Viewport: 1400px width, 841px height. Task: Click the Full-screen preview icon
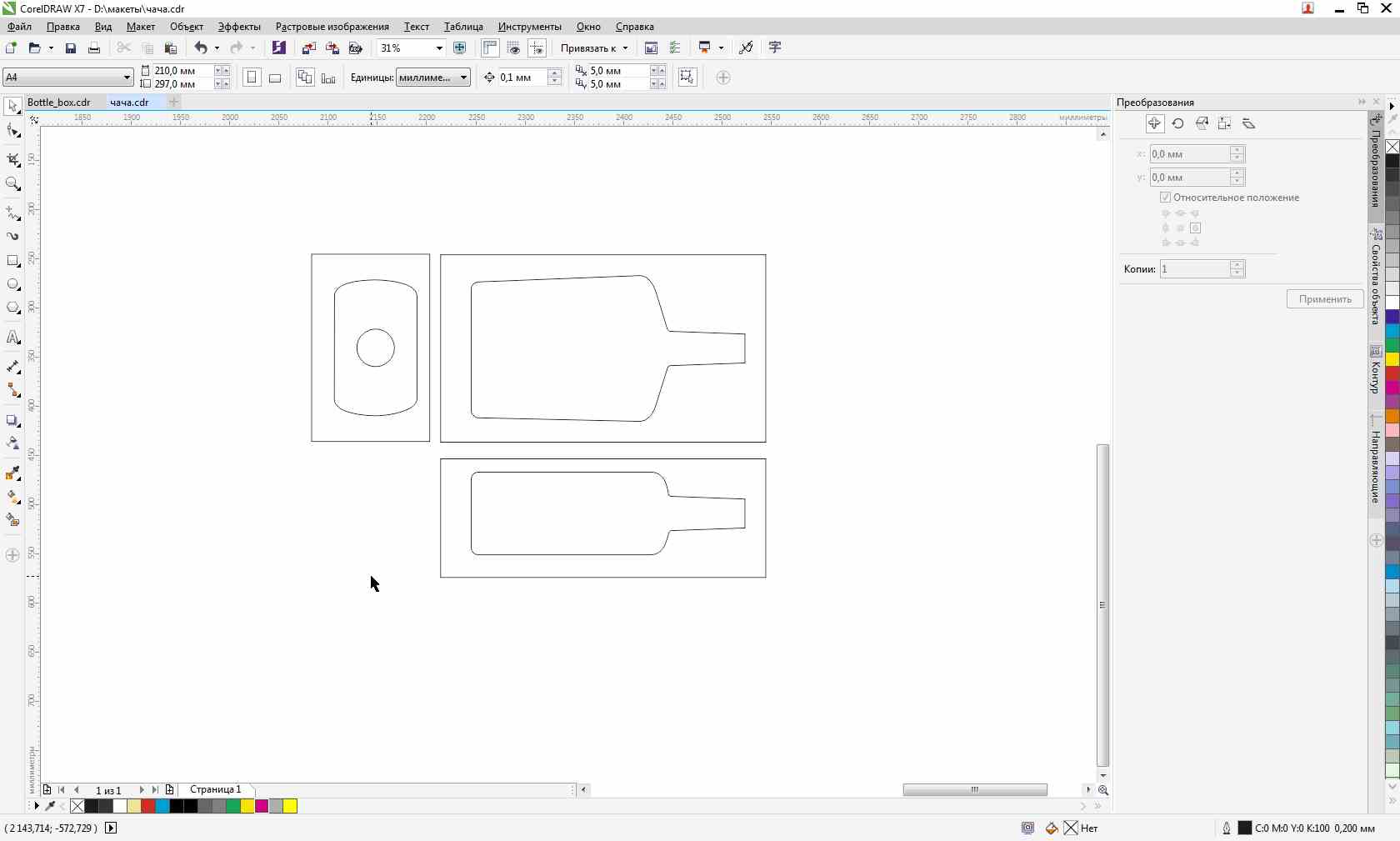click(x=460, y=48)
